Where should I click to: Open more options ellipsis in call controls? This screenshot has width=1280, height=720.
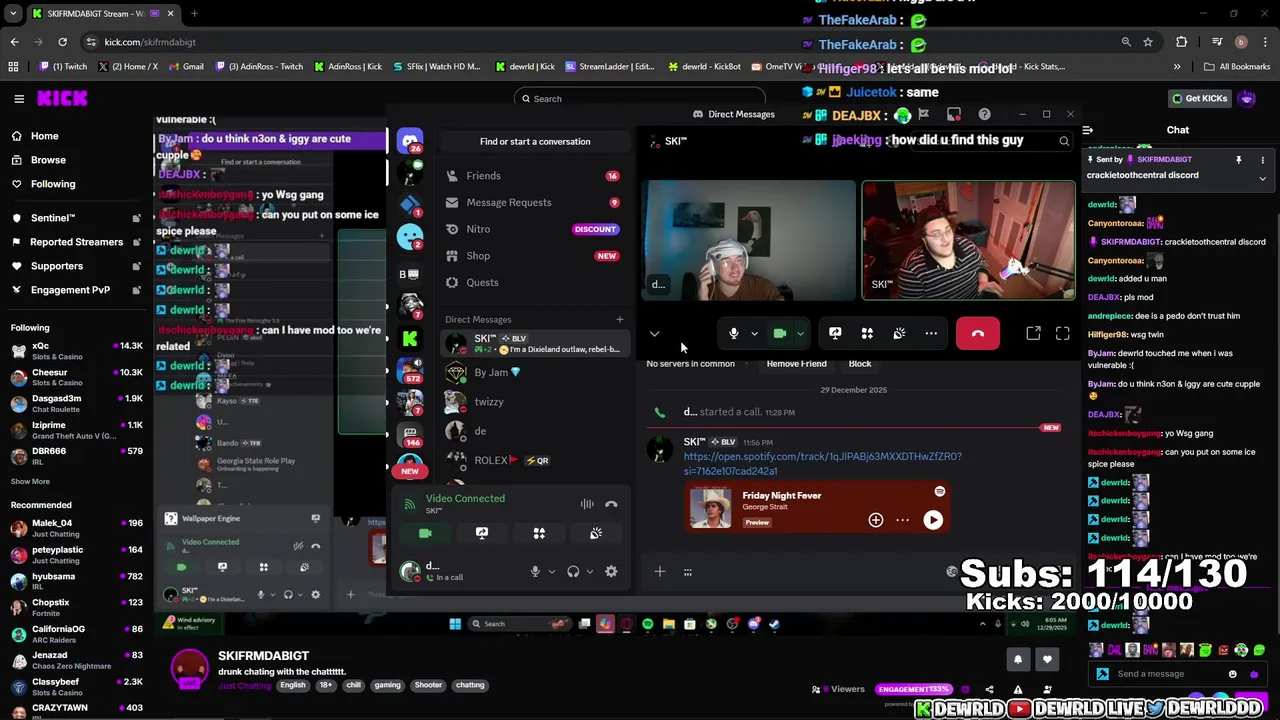(x=931, y=333)
